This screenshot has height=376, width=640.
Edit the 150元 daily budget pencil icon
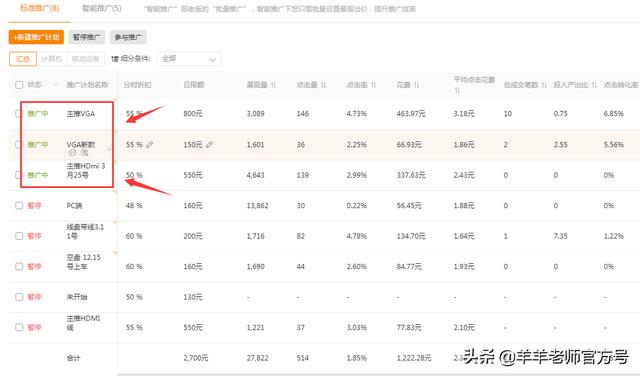[209, 145]
